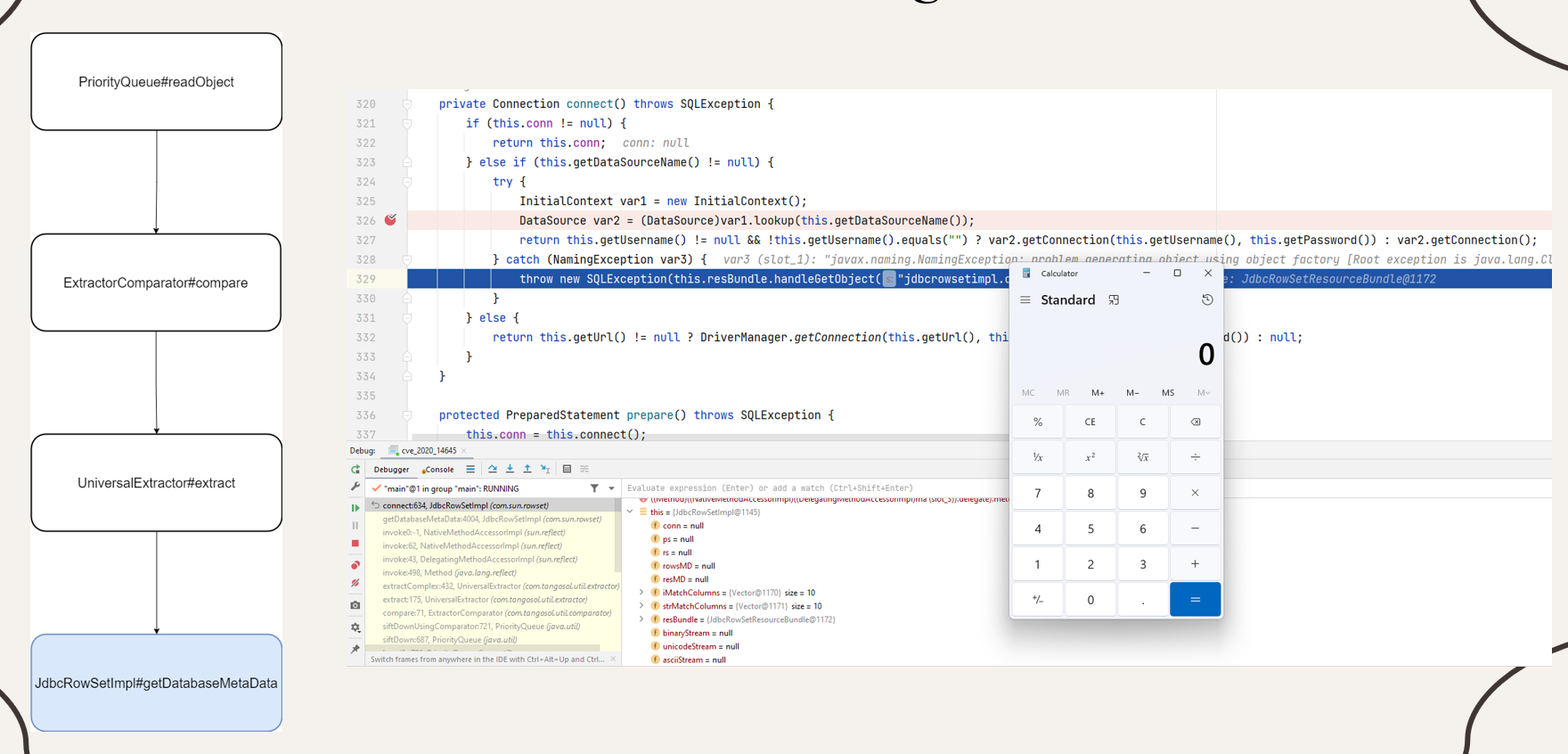Click the C clear key
Image resolution: width=1568 pixels, height=754 pixels.
pyautogui.click(x=1143, y=422)
